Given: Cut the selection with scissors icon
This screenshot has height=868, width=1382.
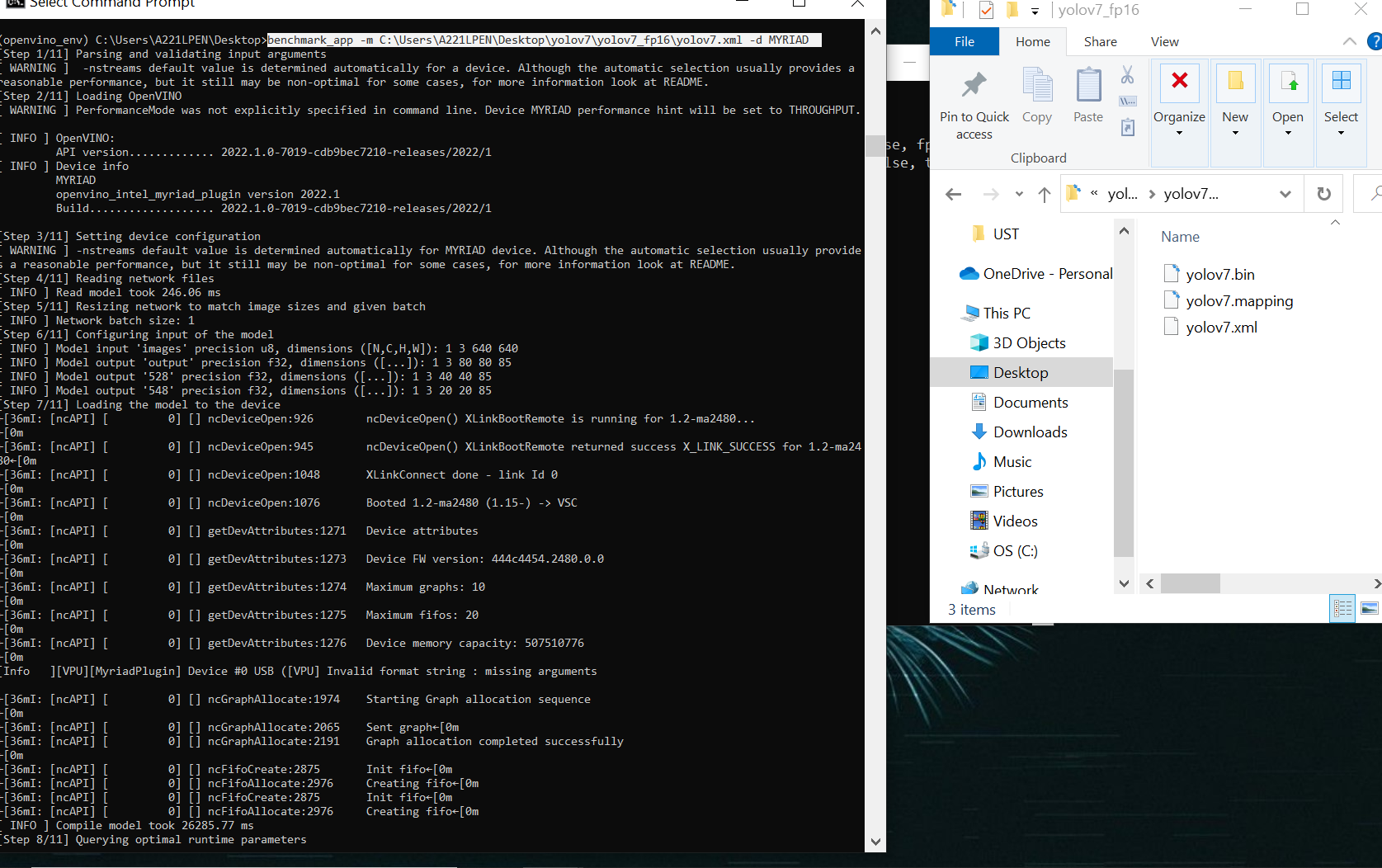Looking at the screenshot, I should [x=1127, y=74].
